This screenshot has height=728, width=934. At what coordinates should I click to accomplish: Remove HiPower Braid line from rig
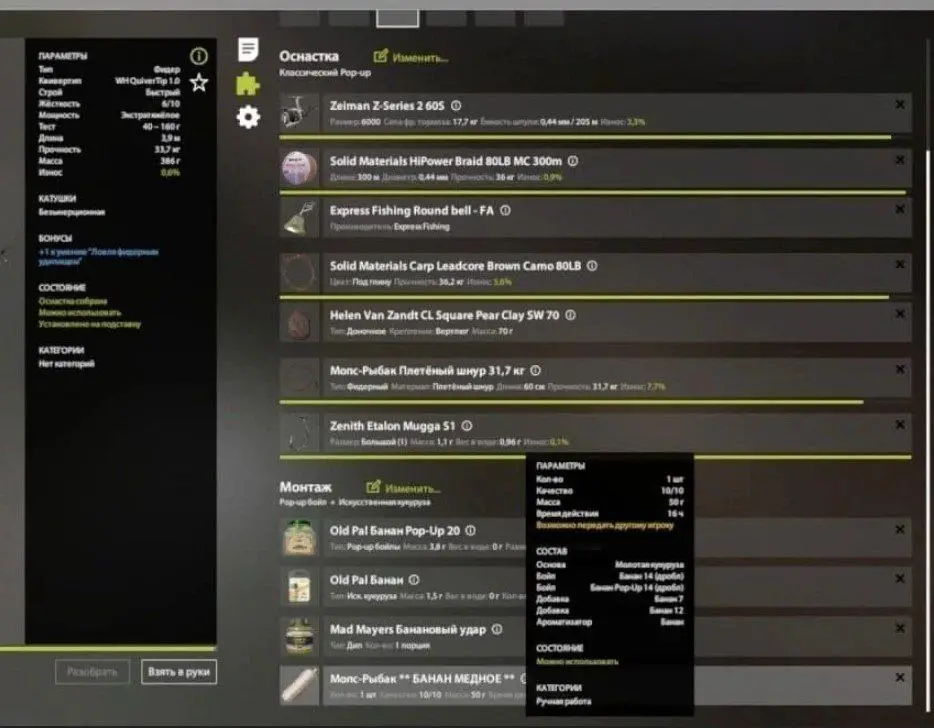tap(900, 160)
